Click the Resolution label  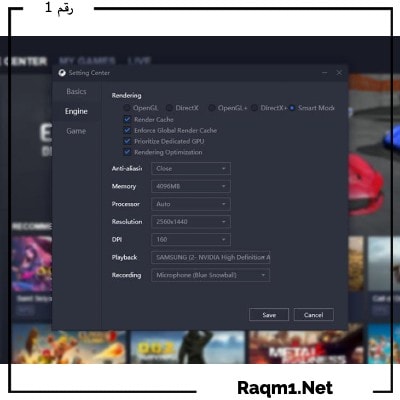click(127, 222)
